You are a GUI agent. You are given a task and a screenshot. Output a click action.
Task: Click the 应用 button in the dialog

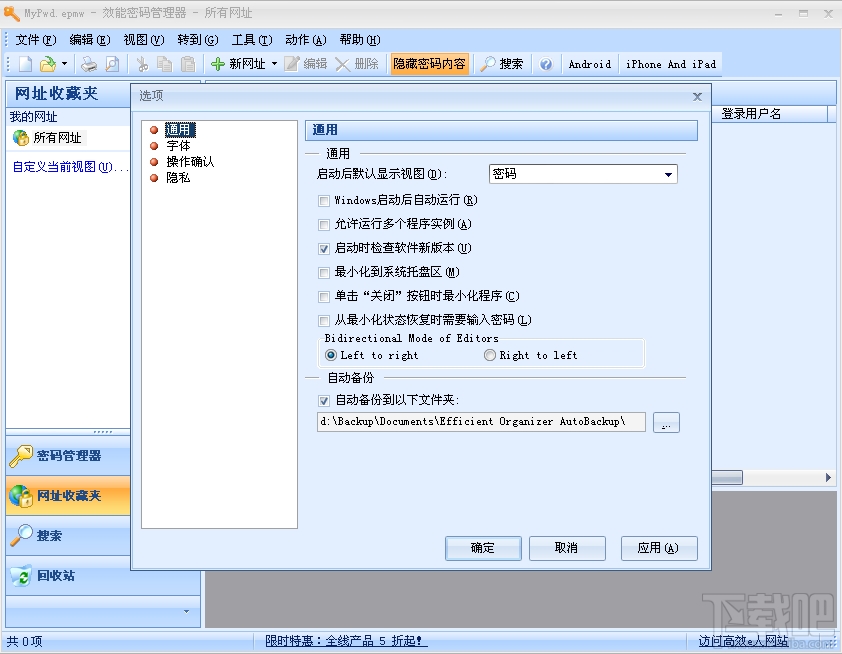(659, 548)
